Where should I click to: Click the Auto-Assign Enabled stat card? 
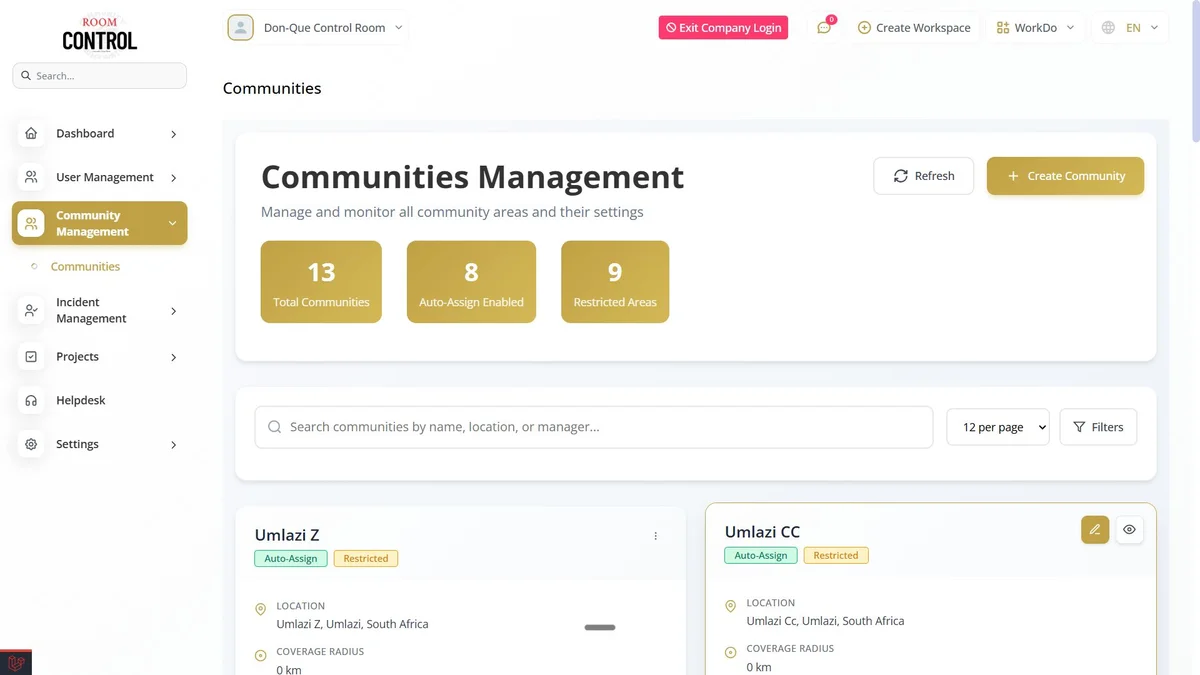(471, 282)
